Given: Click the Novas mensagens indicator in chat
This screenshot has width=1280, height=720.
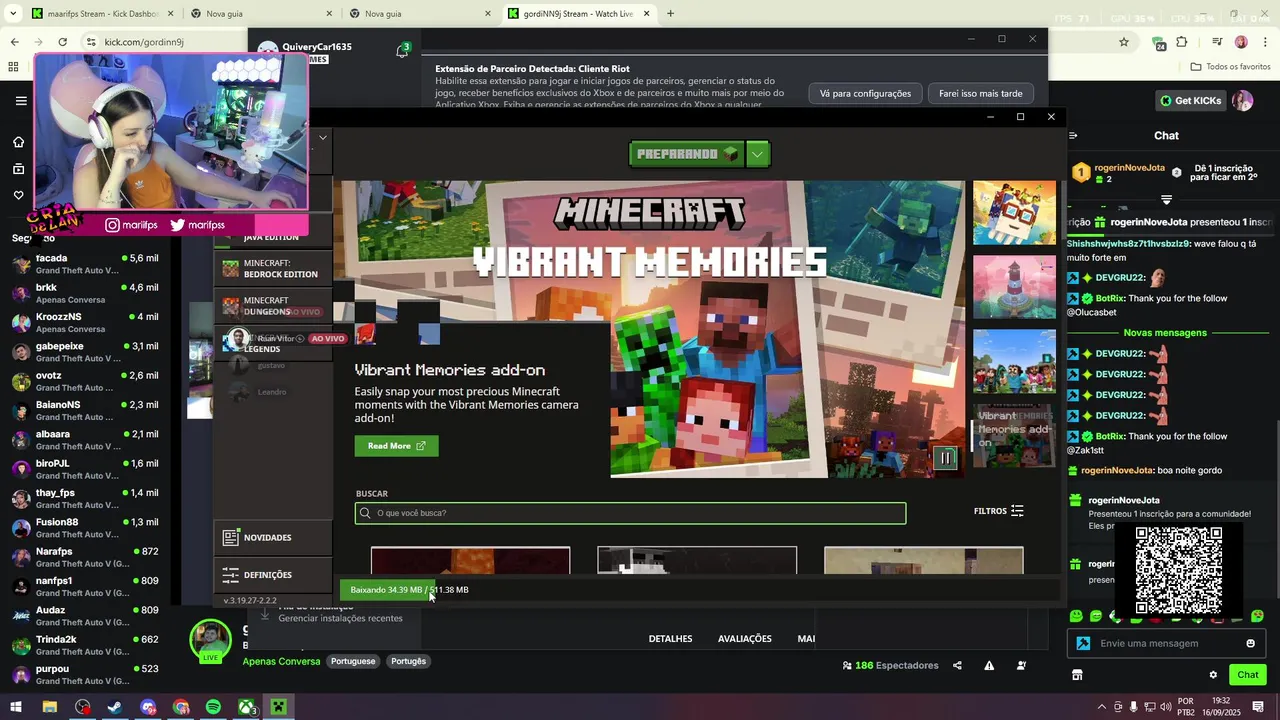Looking at the screenshot, I should point(1165,333).
